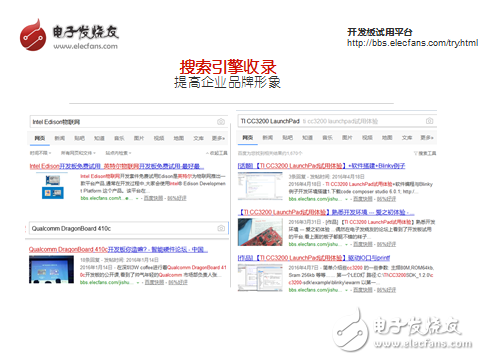
Task: Open Baidu snapshot link of Intel result
Action: (x=153, y=198)
